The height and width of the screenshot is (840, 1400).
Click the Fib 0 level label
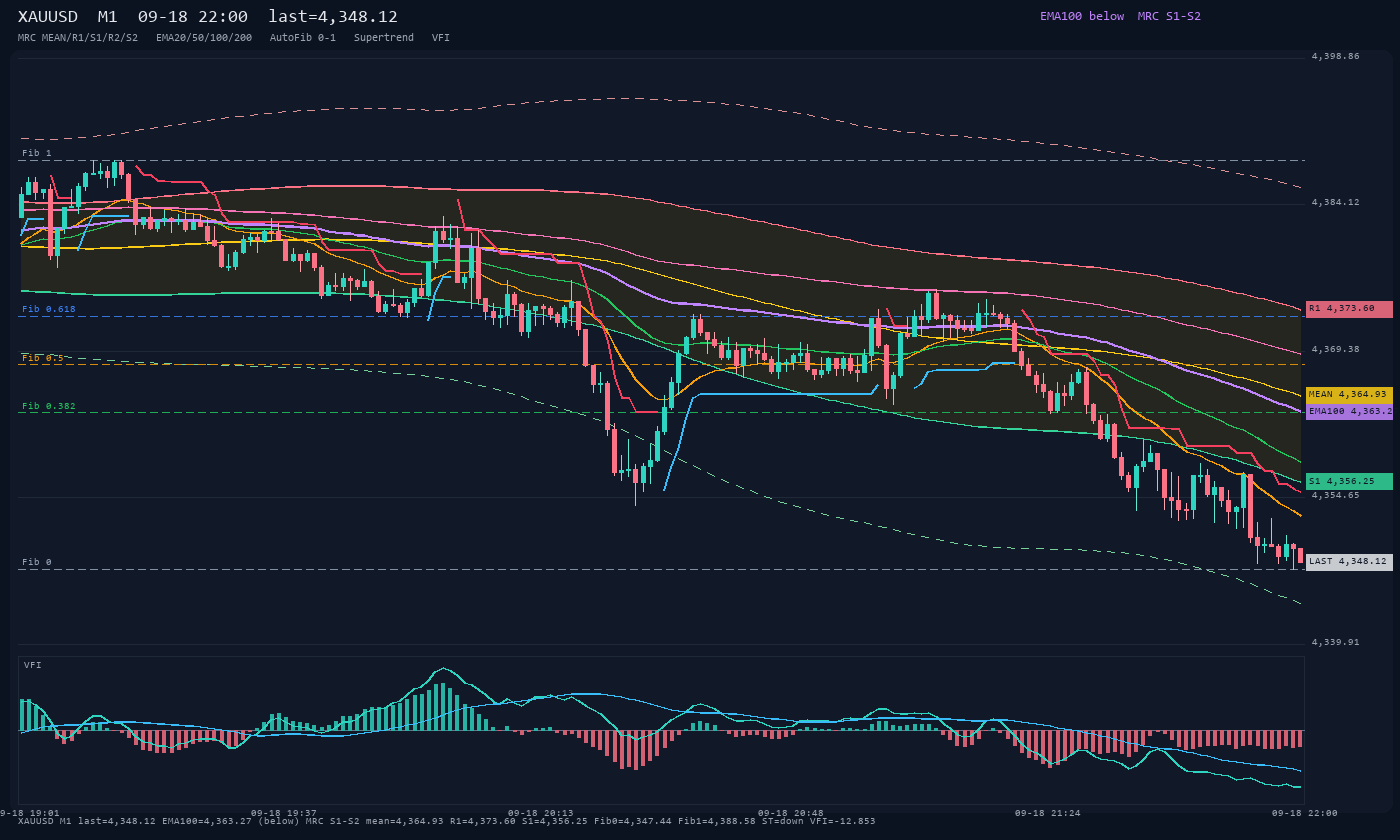click(x=37, y=562)
